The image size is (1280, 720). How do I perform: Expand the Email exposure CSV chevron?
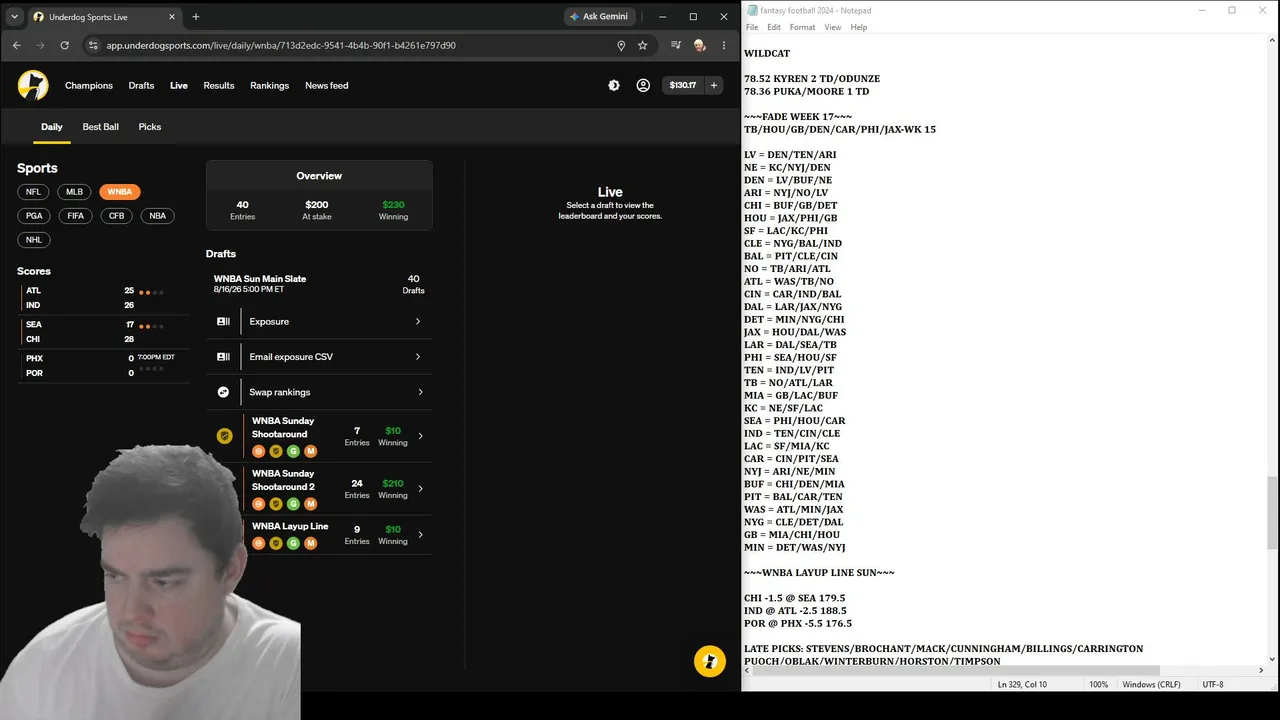[x=418, y=356]
